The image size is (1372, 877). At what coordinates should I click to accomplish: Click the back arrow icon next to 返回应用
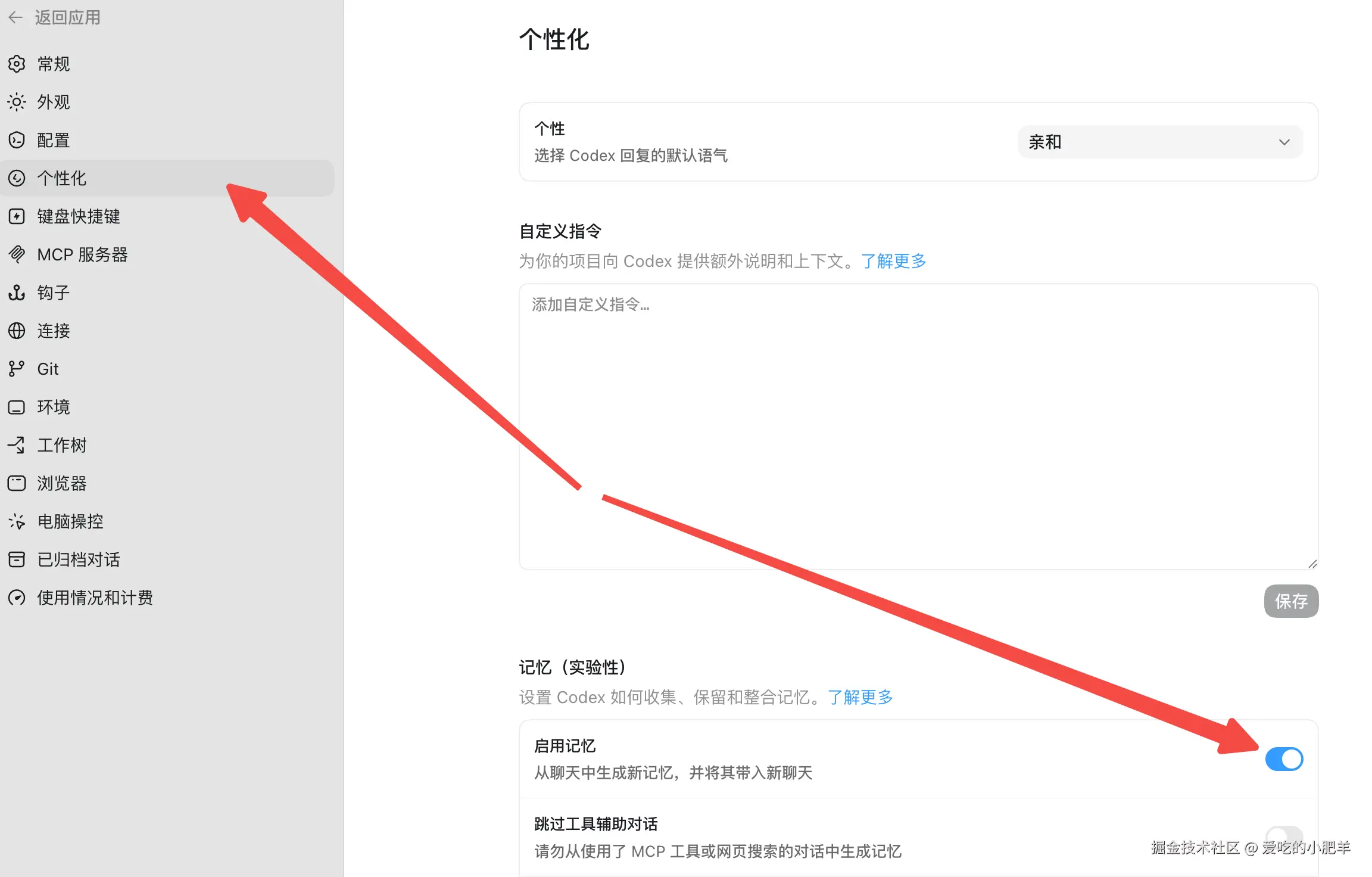click(15, 17)
